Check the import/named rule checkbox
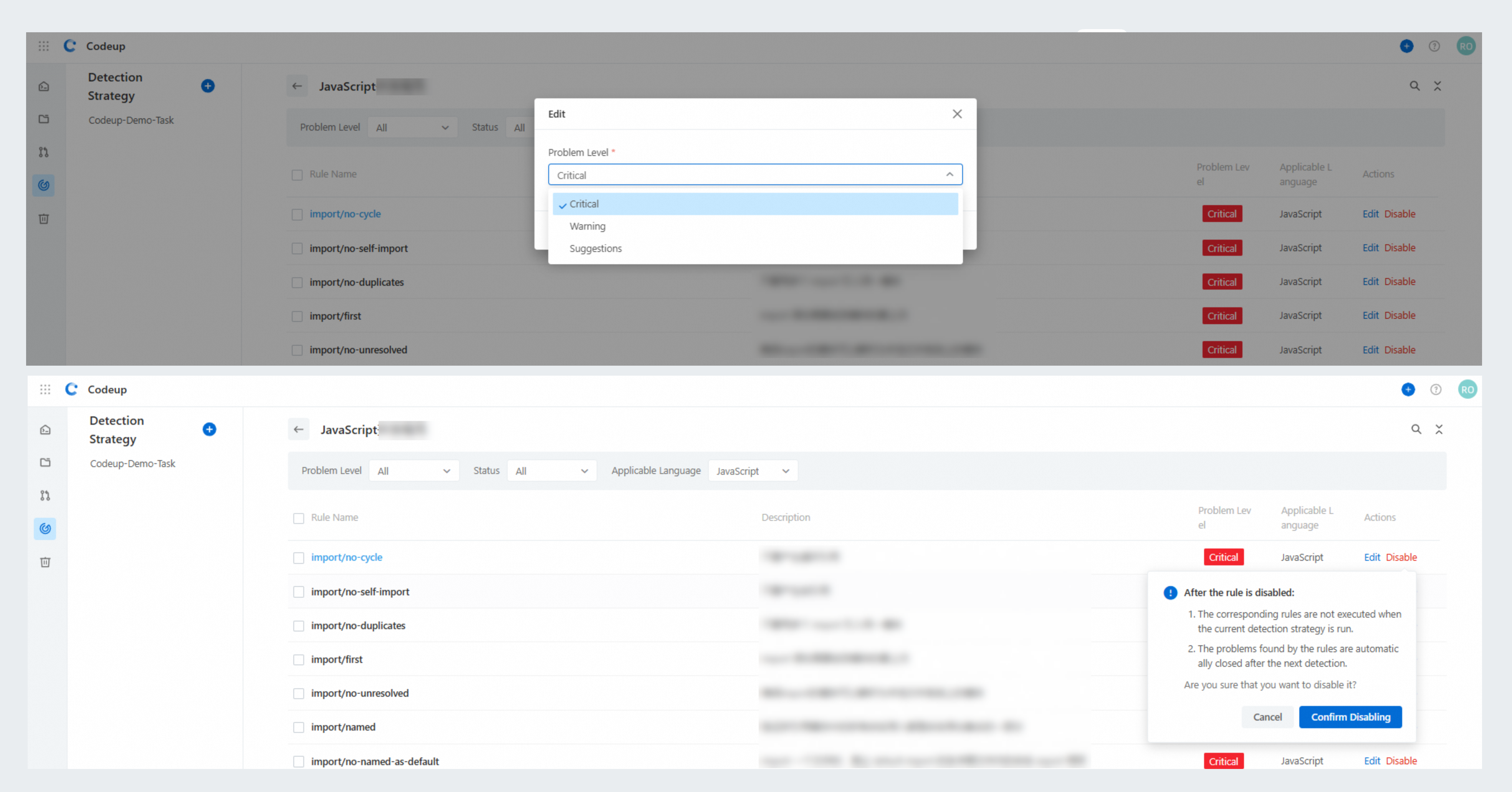 (x=299, y=727)
